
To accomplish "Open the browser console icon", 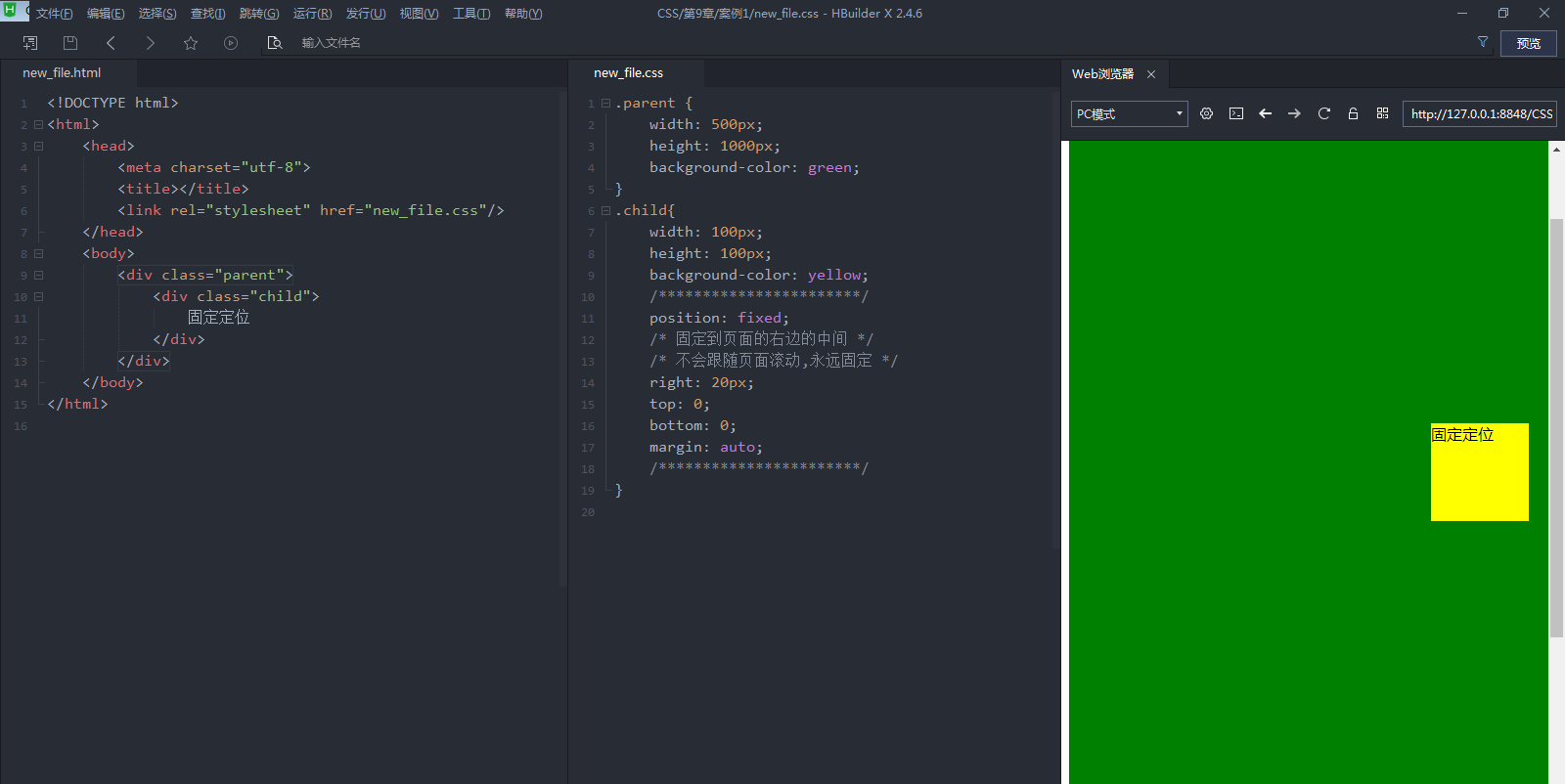I will pos(1236,113).
